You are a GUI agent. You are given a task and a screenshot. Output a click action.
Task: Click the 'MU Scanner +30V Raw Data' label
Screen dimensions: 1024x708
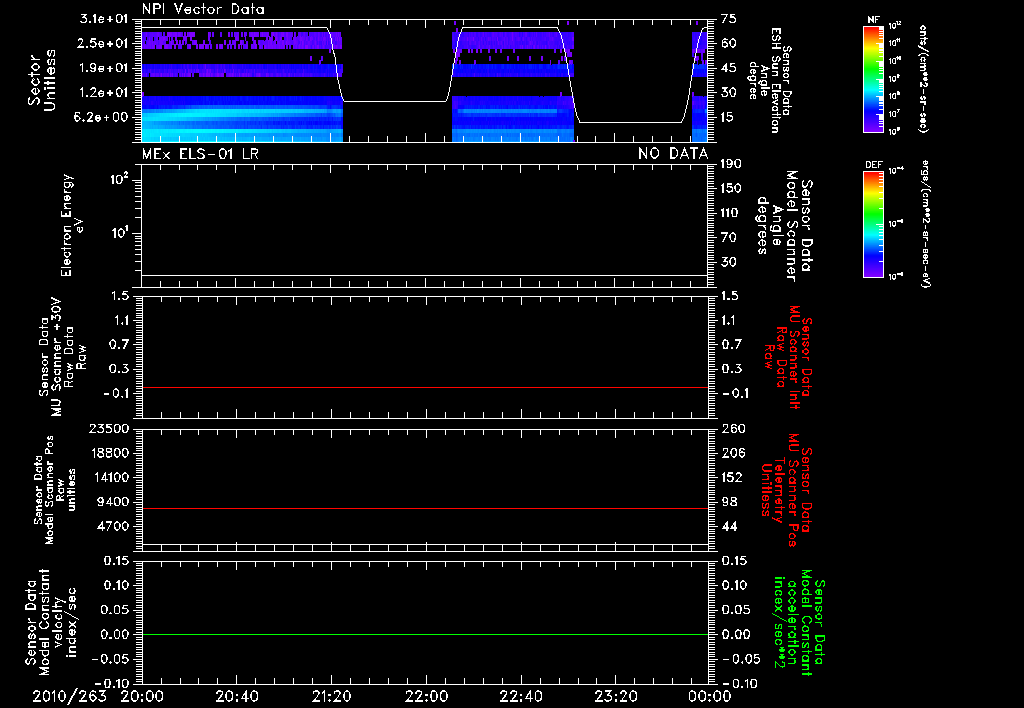62,357
